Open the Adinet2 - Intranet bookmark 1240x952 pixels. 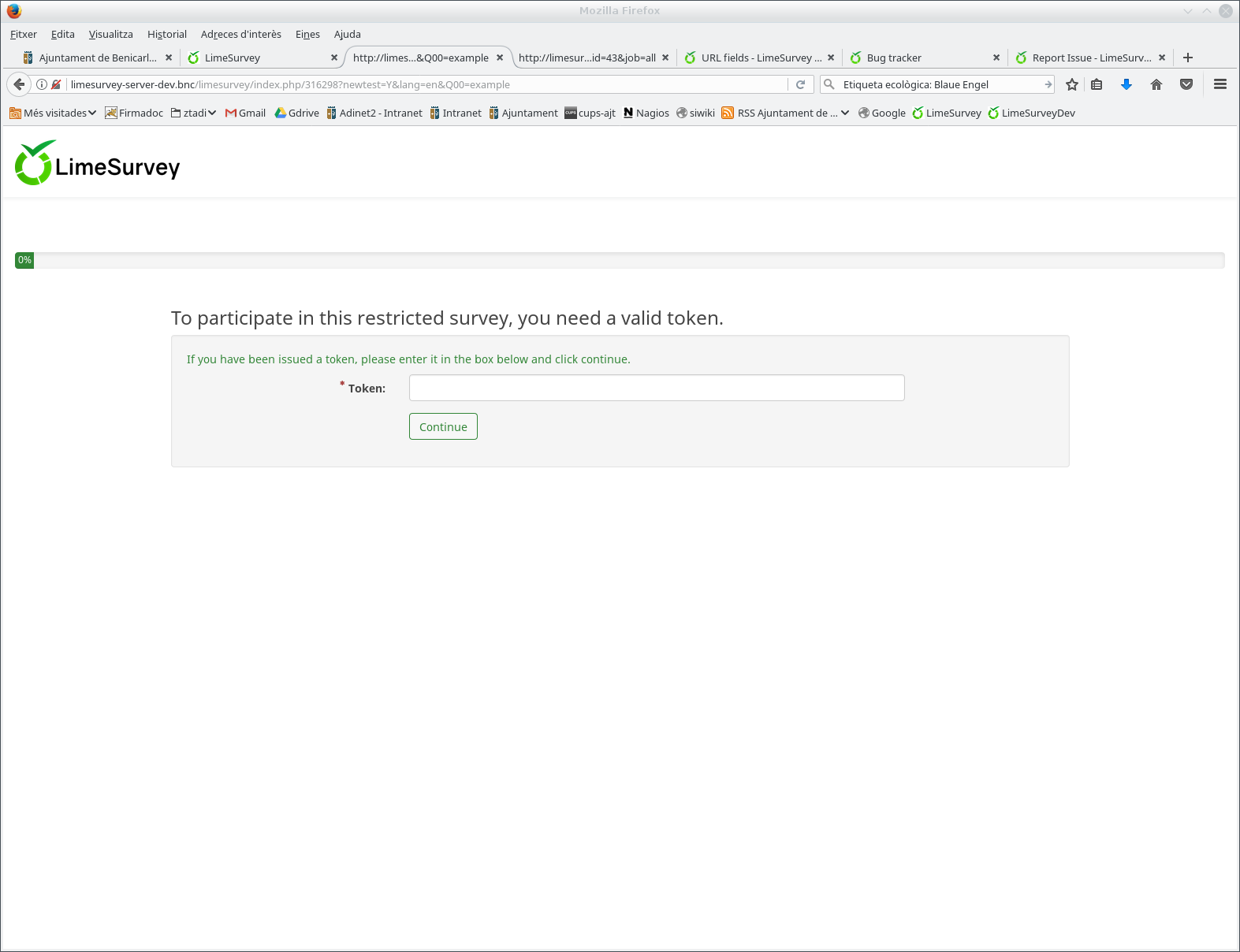pyautogui.click(x=374, y=113)
